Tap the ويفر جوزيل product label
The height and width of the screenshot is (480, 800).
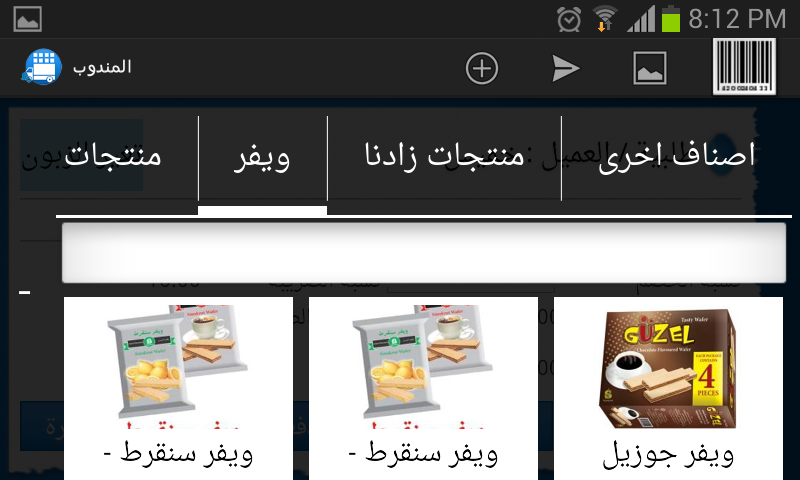point(668,454)
